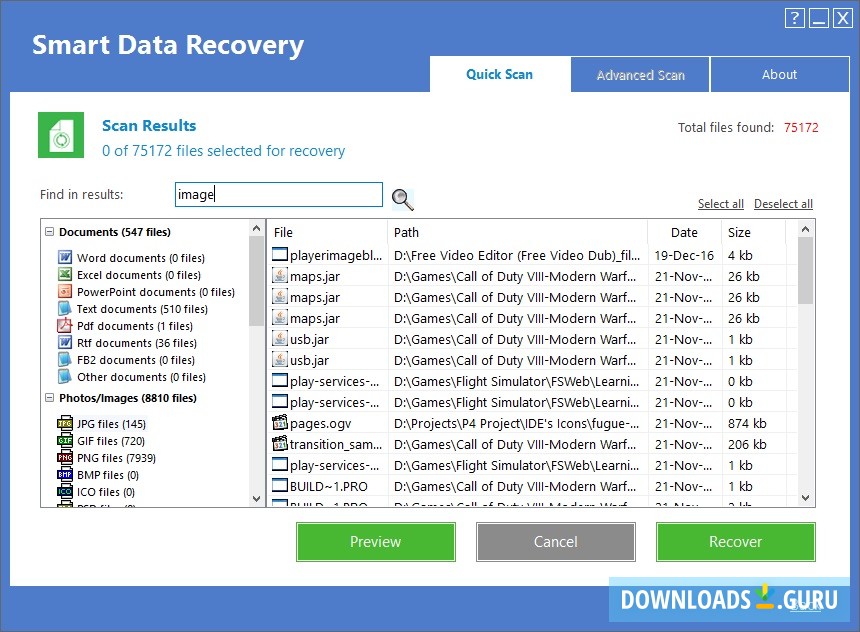The image size is (860, 632).
Task: Click the BUILD~1.PRO file icon
Action: [x=280, y=486]
